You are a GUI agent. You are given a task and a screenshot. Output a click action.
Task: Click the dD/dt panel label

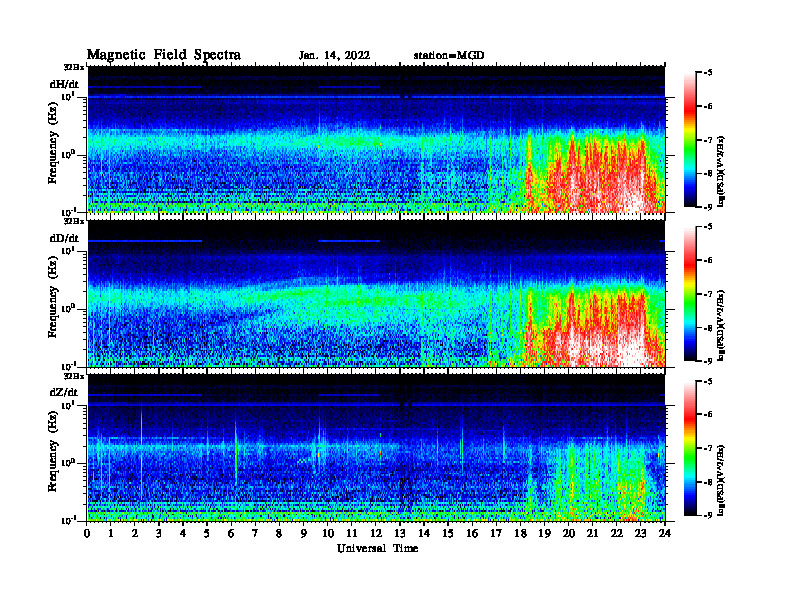click(64, 238)
